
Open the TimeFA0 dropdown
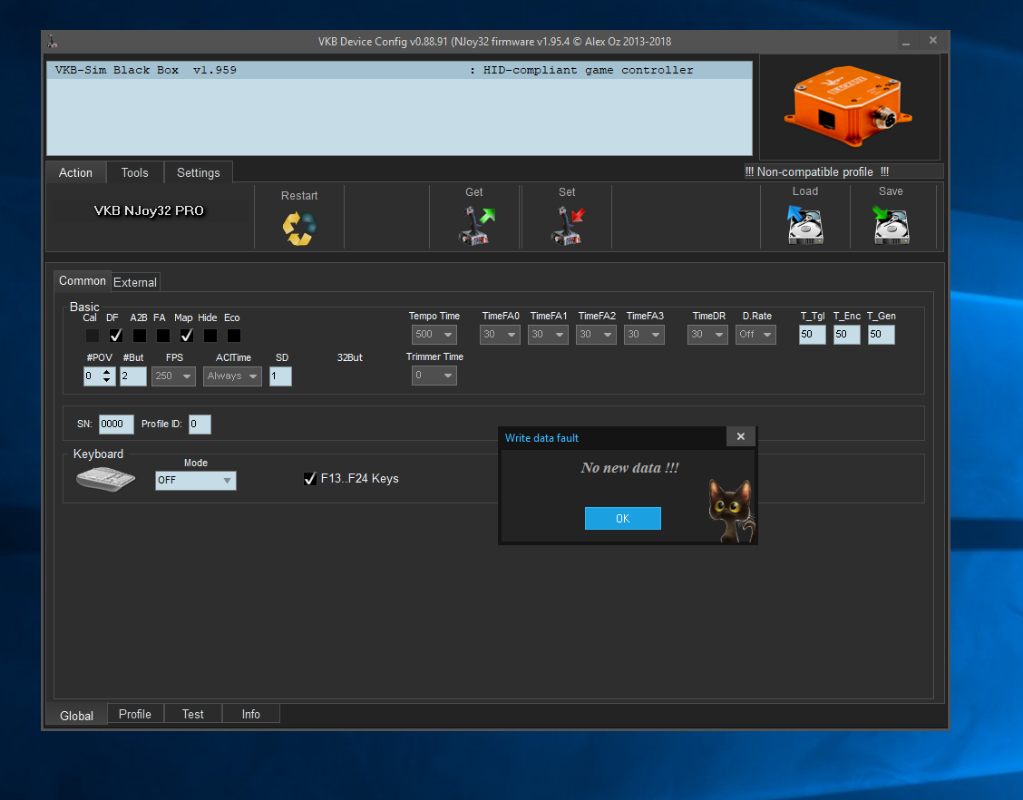tap(500, 335)
